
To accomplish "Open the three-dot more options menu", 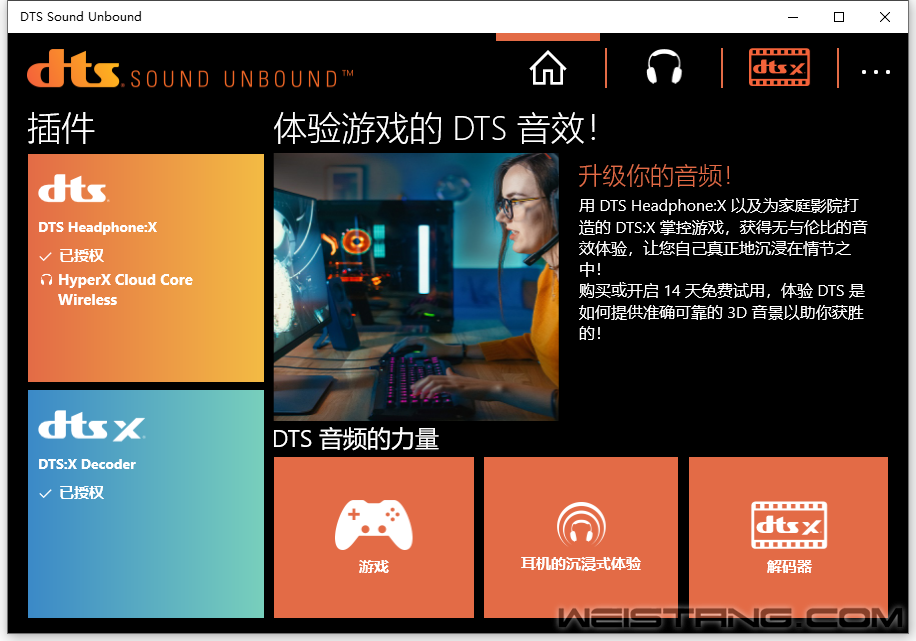I will pyautogui.click(x=876, y=72).
